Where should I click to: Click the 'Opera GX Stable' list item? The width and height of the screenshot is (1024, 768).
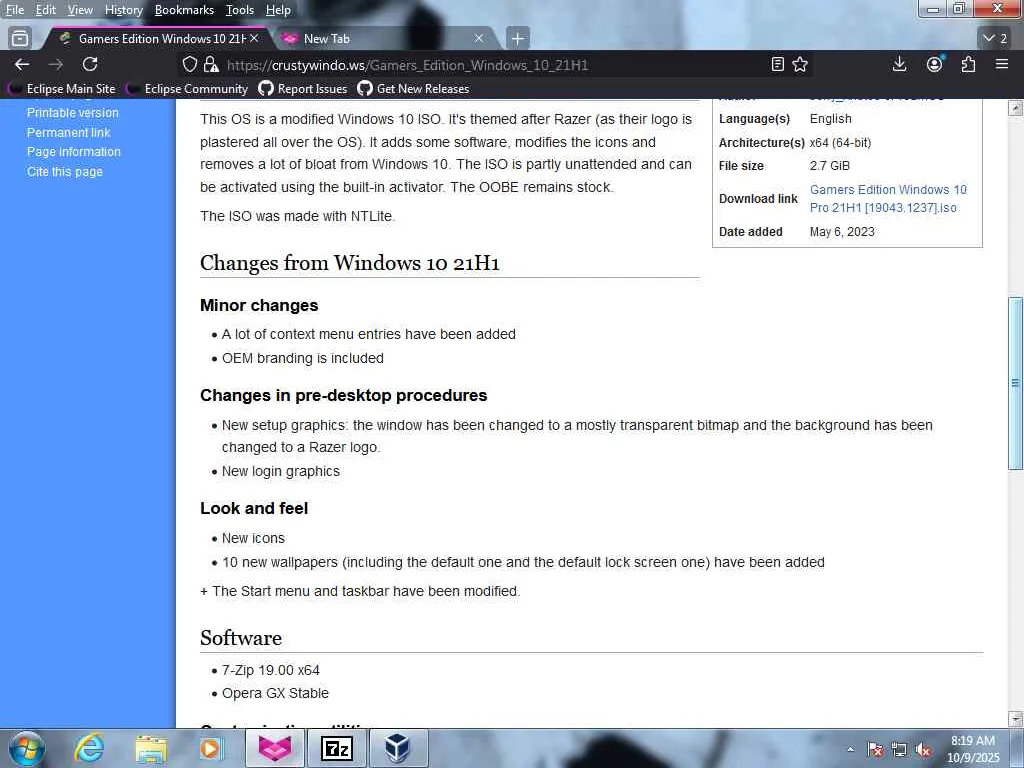pyautogui.click(x=275, y=693)
